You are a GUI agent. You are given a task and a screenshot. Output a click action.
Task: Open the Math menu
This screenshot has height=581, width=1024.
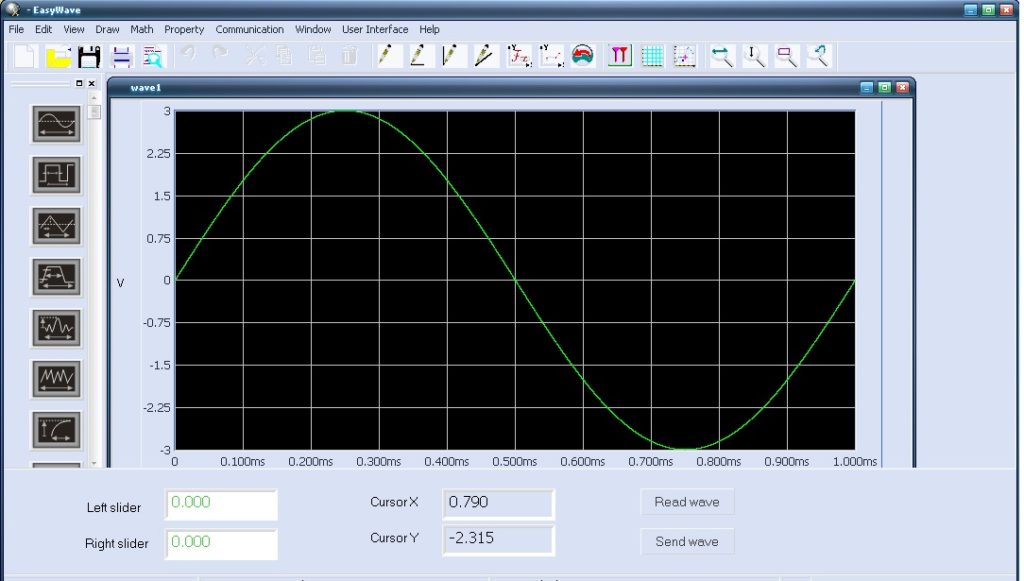point(141,29)
